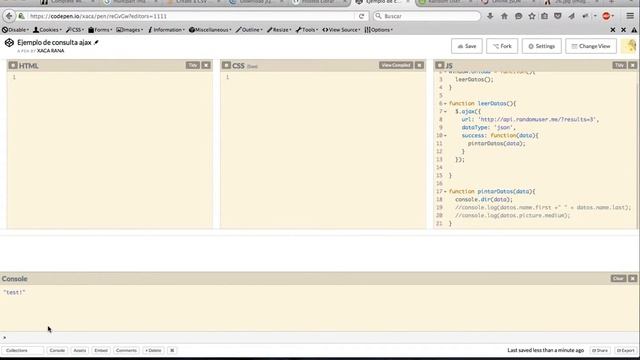The height and width of the screenshot is (360, 640).
Task: Go to the browser home icon
Action: tap(504, 16)
